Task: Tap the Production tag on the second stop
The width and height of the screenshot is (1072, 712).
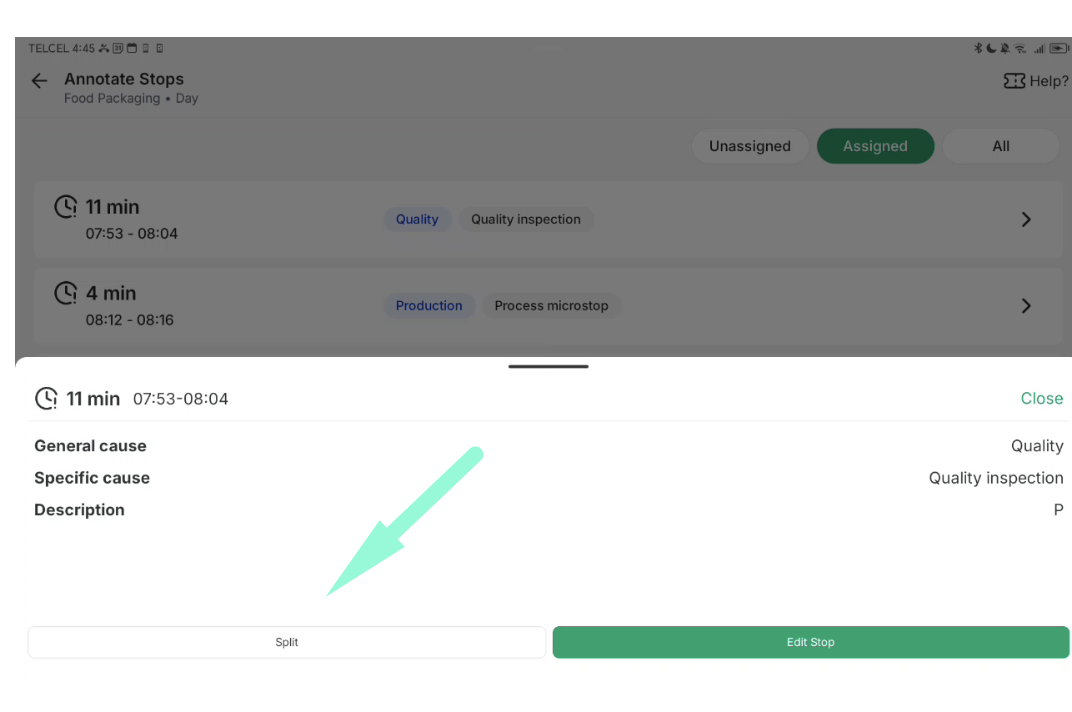Action: [429, 306]
